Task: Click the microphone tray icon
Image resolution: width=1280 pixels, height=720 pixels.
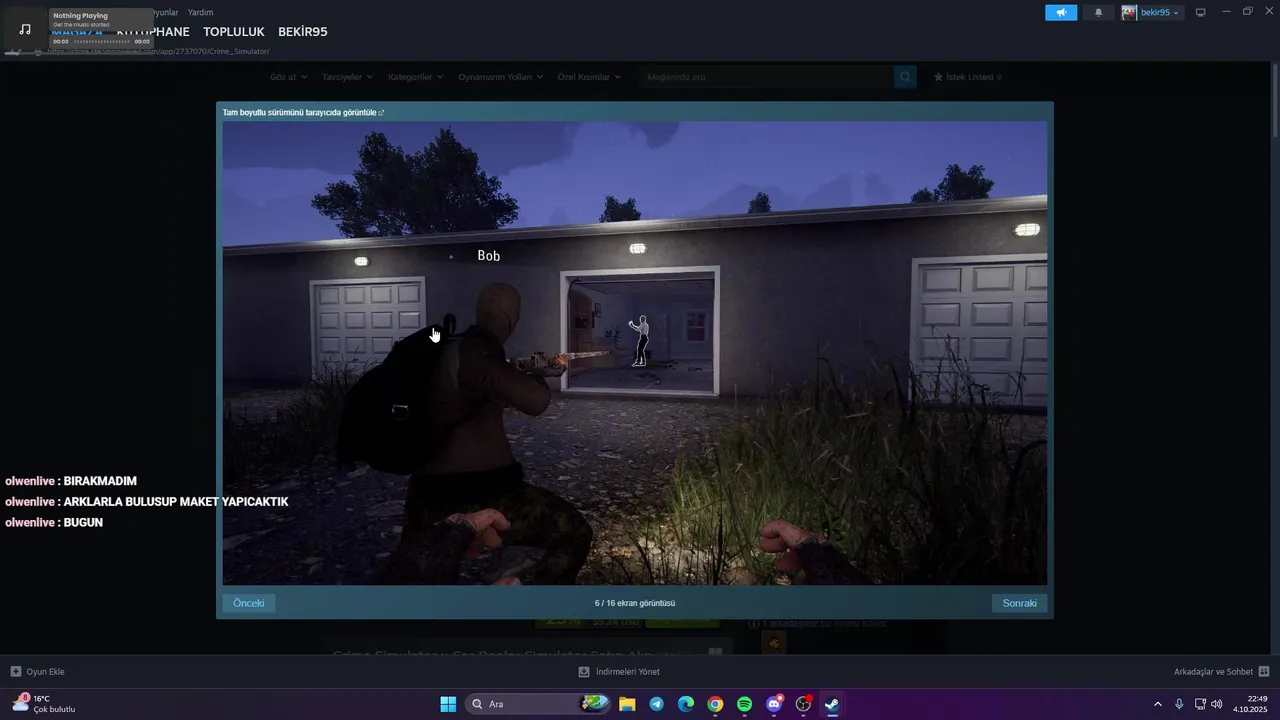Action: click(x=1179, y=704)
